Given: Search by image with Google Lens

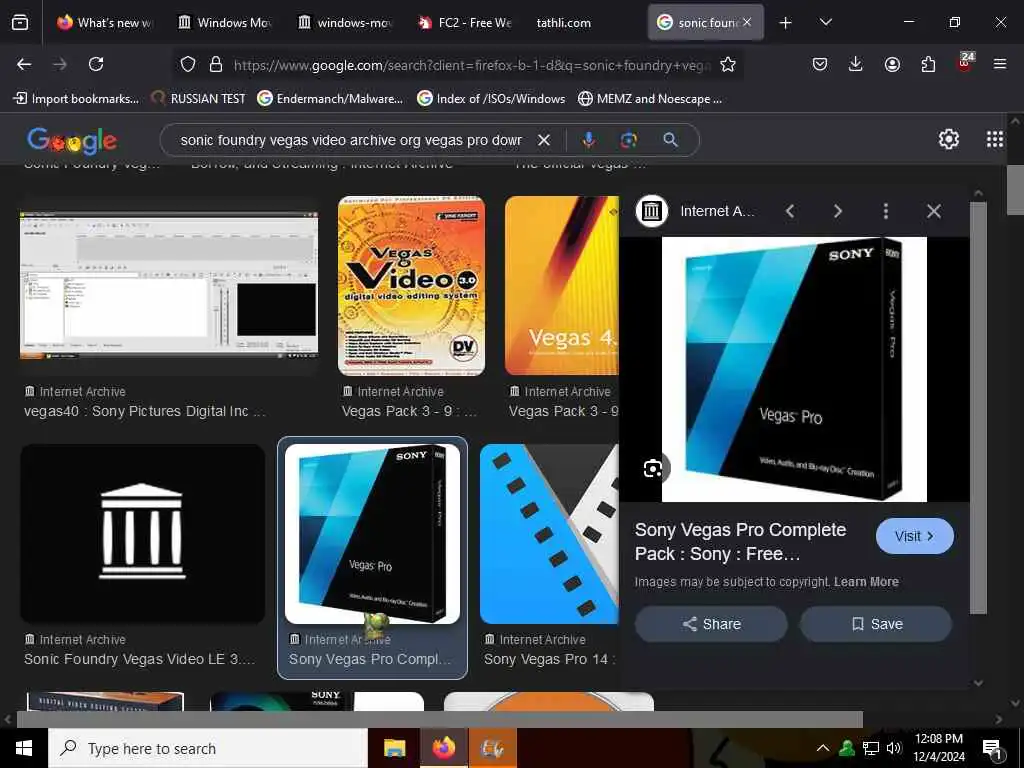Looking at the screenshot, I should tap(628, 140).
